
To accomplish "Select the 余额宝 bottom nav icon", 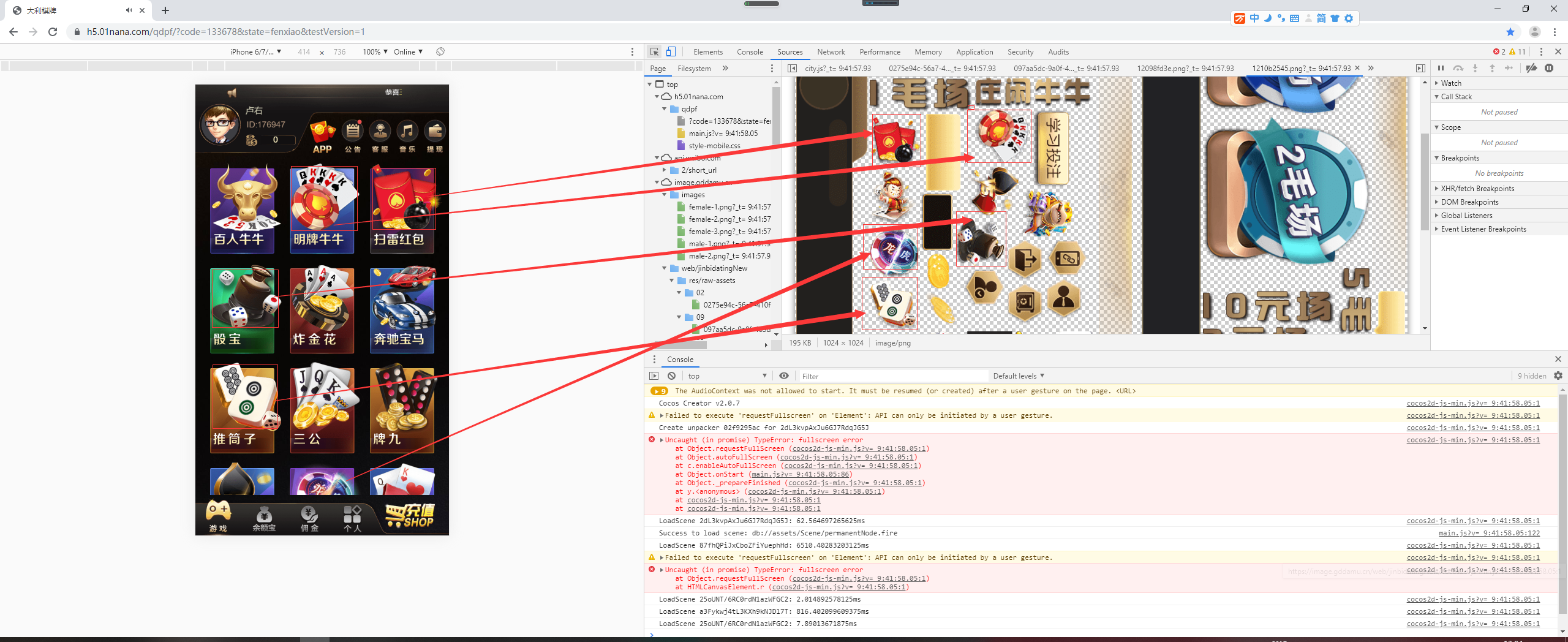I will click(x=264, y=518).
